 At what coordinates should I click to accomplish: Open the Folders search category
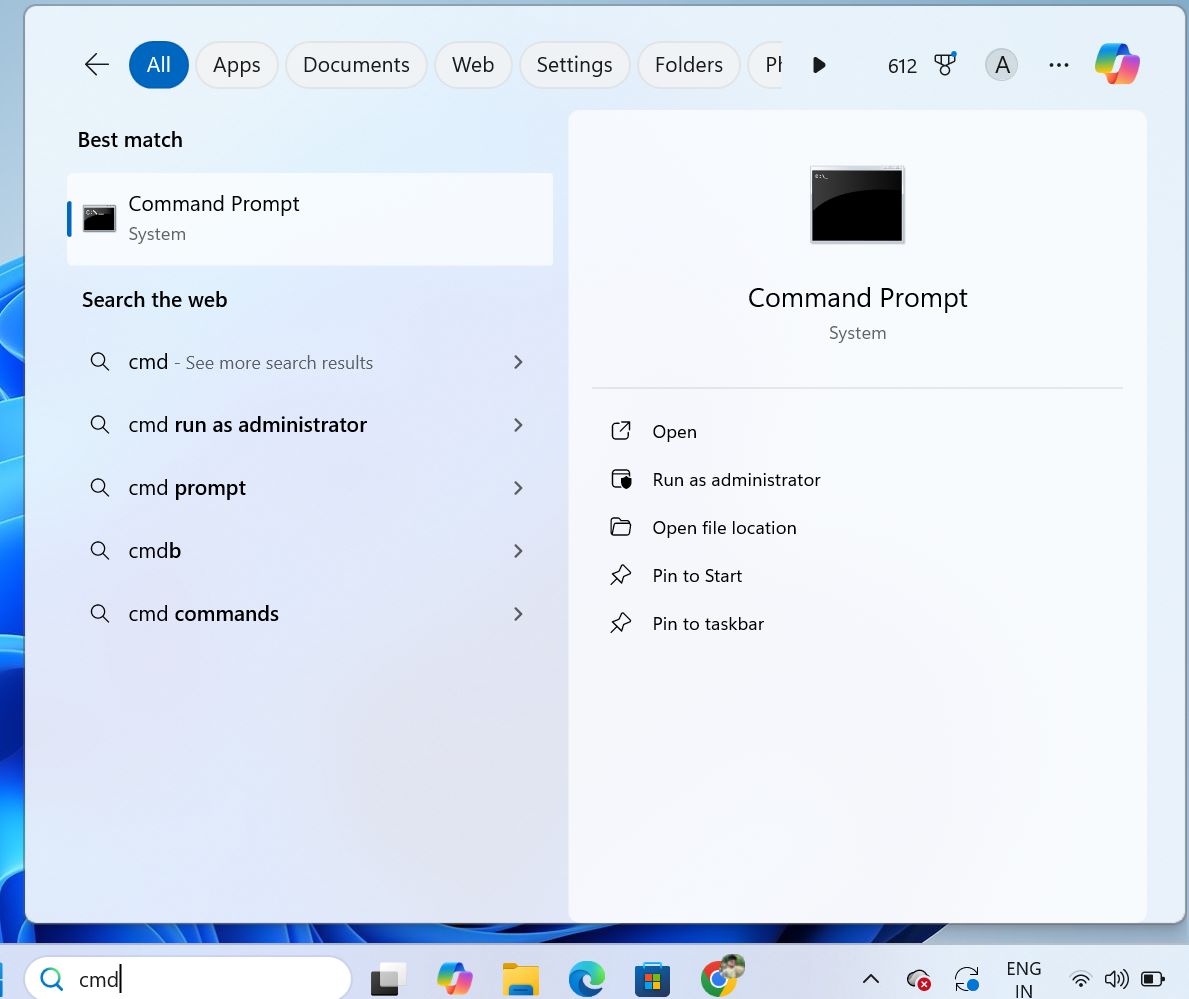click(x=688, y=64)
